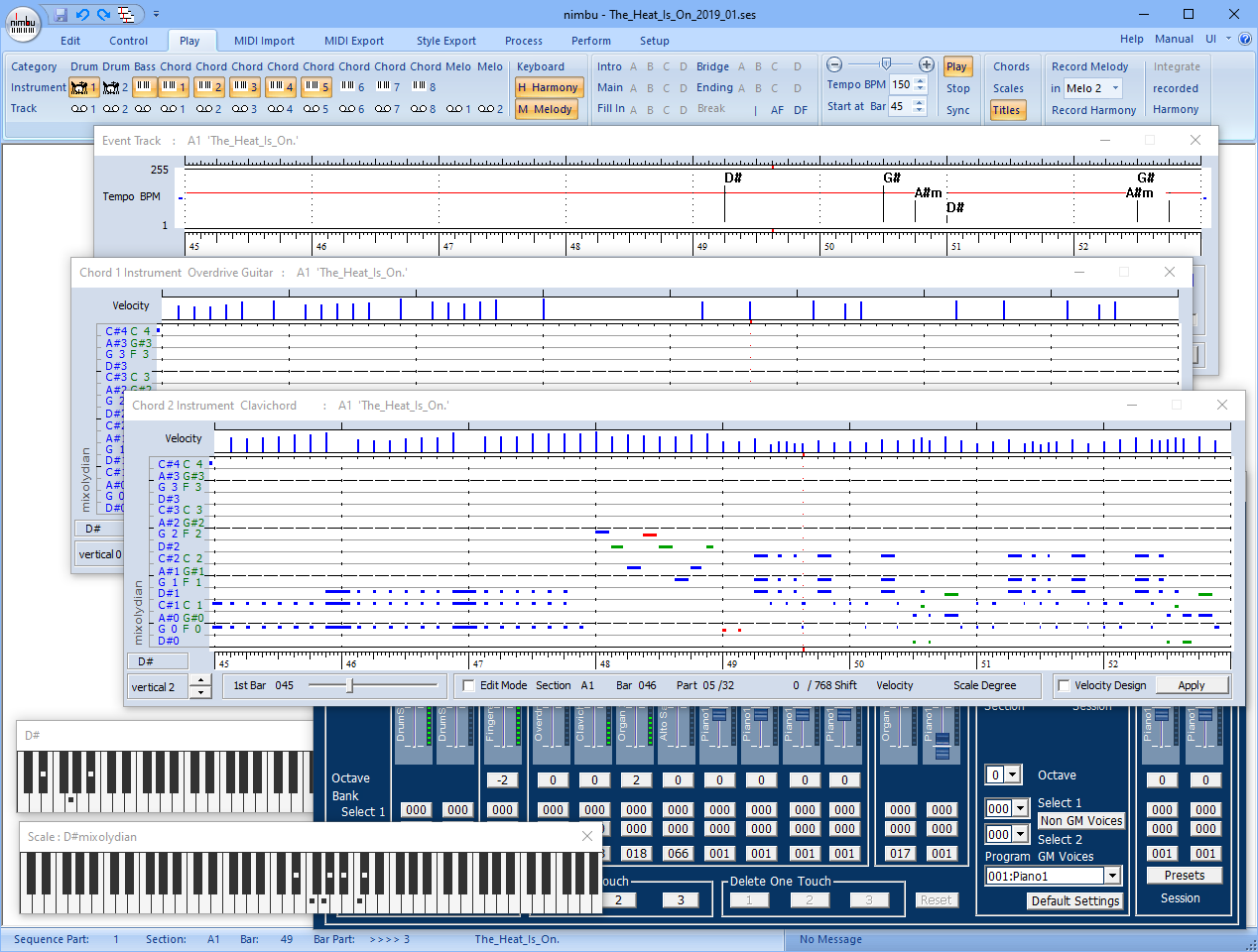Click the Presets button

pos(1185,876)
